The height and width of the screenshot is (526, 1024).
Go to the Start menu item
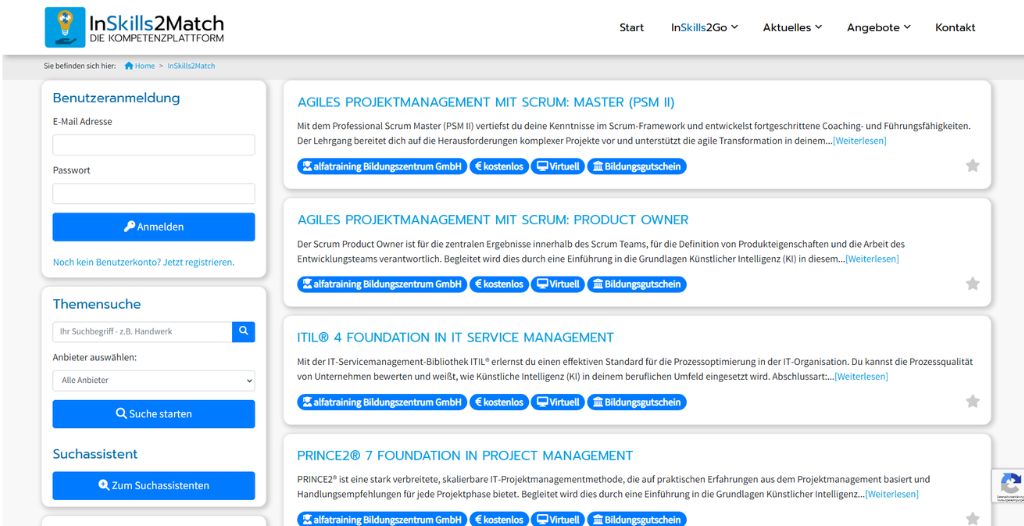pyautogui.click(x=631, y=27)
